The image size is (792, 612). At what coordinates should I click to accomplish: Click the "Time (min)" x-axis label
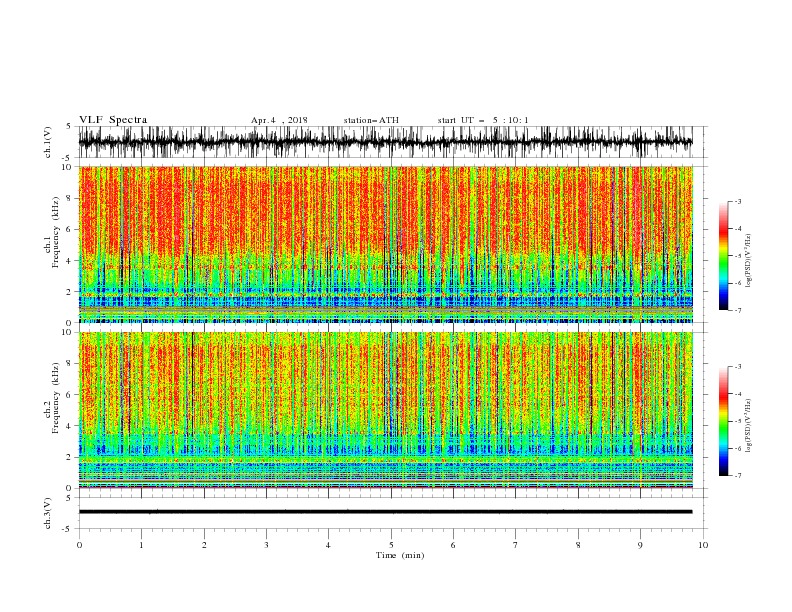tap(400, 555)
